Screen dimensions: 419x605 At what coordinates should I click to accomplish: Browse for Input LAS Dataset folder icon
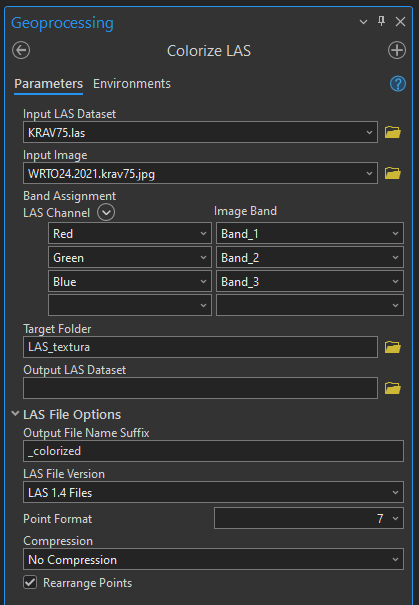coord(393,132)
